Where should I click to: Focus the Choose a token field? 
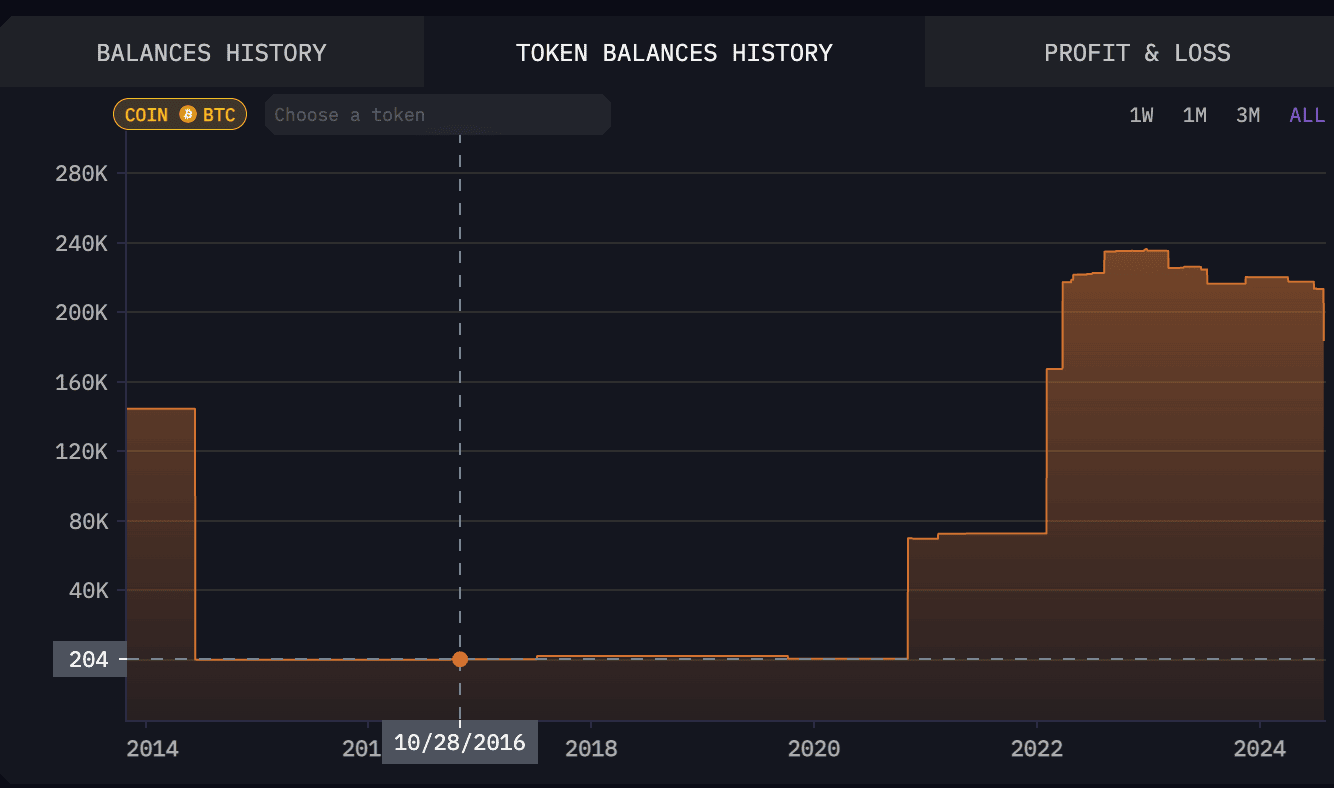click(438, 114)
